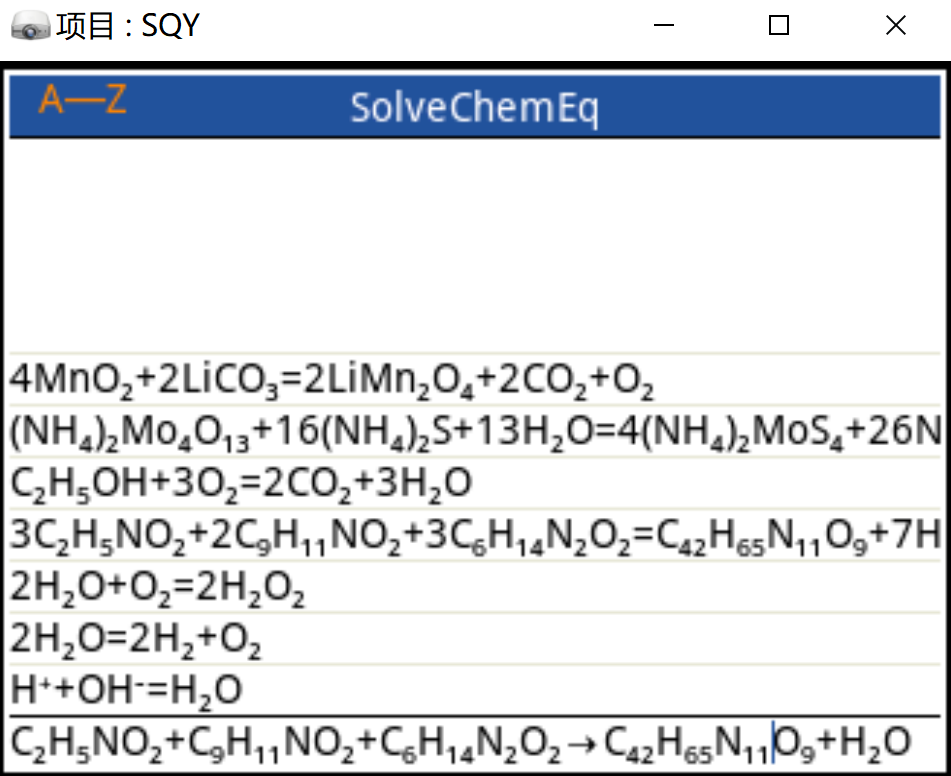Screen dimensions: 951x776
Task: Click the orange A—Z alpha indicator
Action: coord(83,99)
